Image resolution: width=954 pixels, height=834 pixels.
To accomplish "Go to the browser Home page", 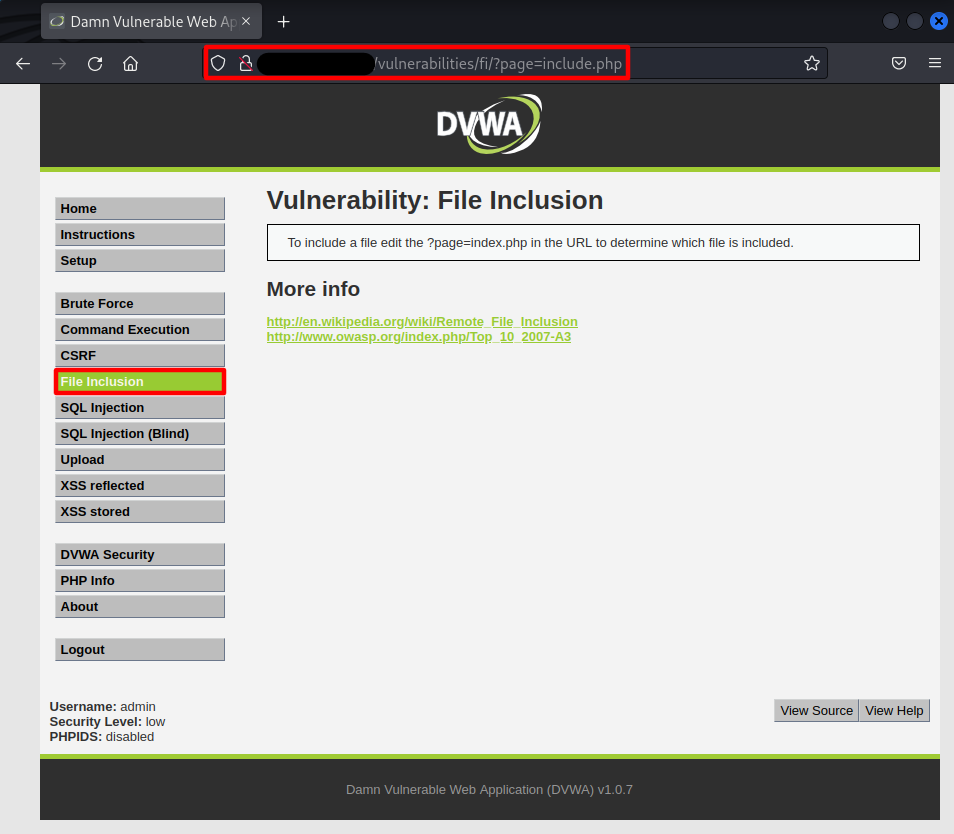I will coord(130,64).
